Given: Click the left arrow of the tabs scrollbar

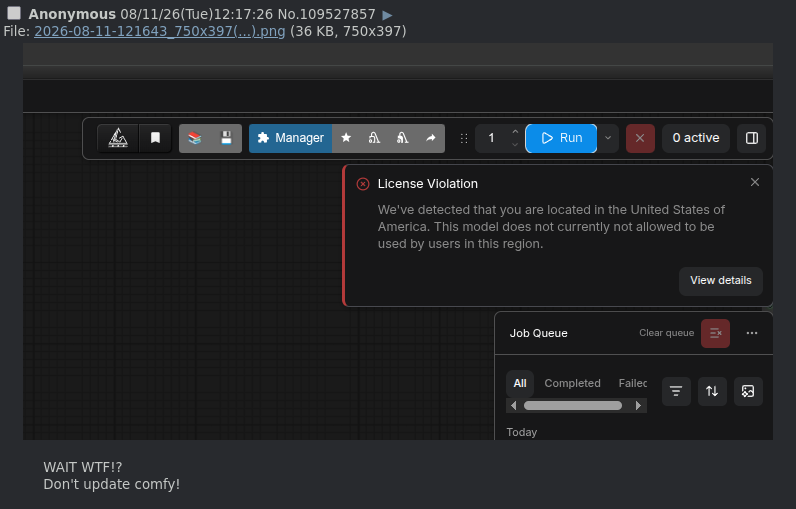Looking at the screenshot, I should tap(513, 405).
